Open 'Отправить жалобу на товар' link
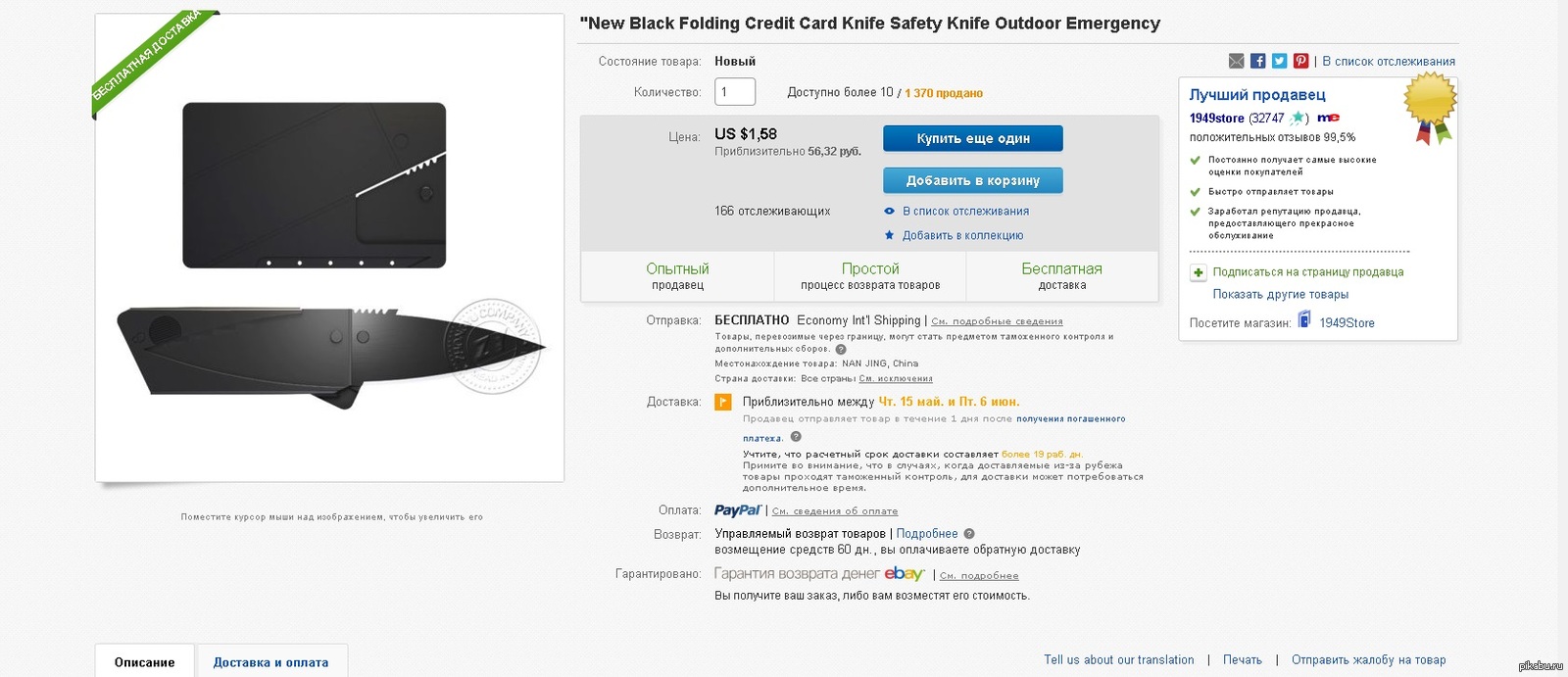Screen dimensions: 1568x677 pyautogui.click(x=1368, y=660)
